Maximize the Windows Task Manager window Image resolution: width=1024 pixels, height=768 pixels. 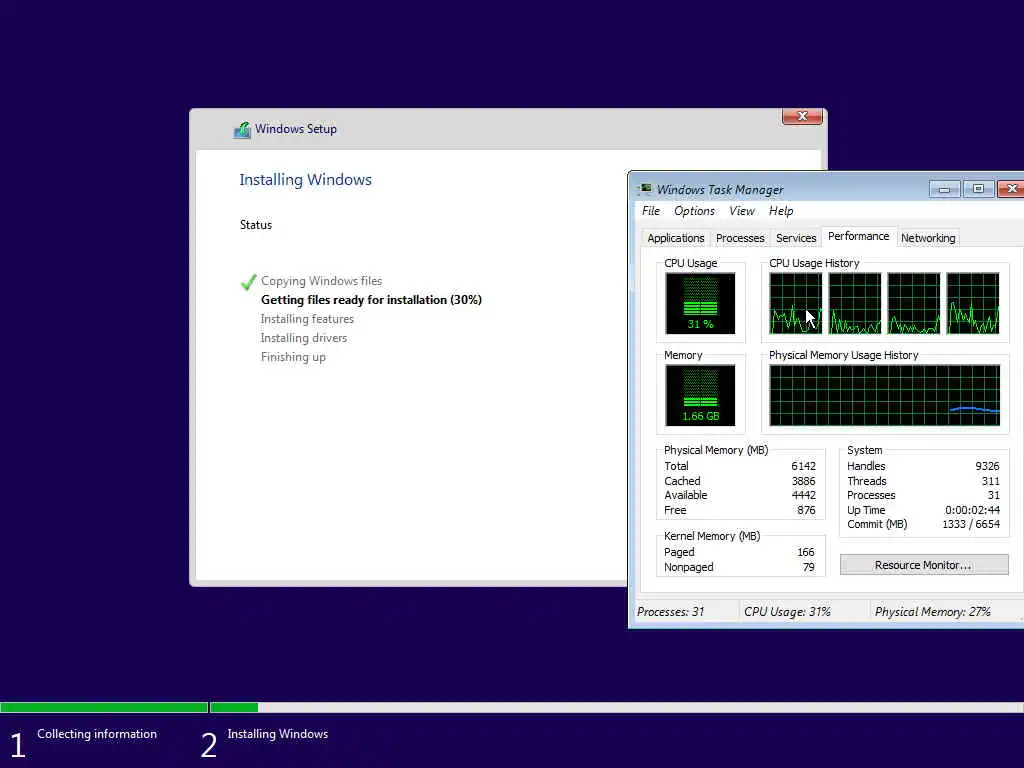pos(978,189)
